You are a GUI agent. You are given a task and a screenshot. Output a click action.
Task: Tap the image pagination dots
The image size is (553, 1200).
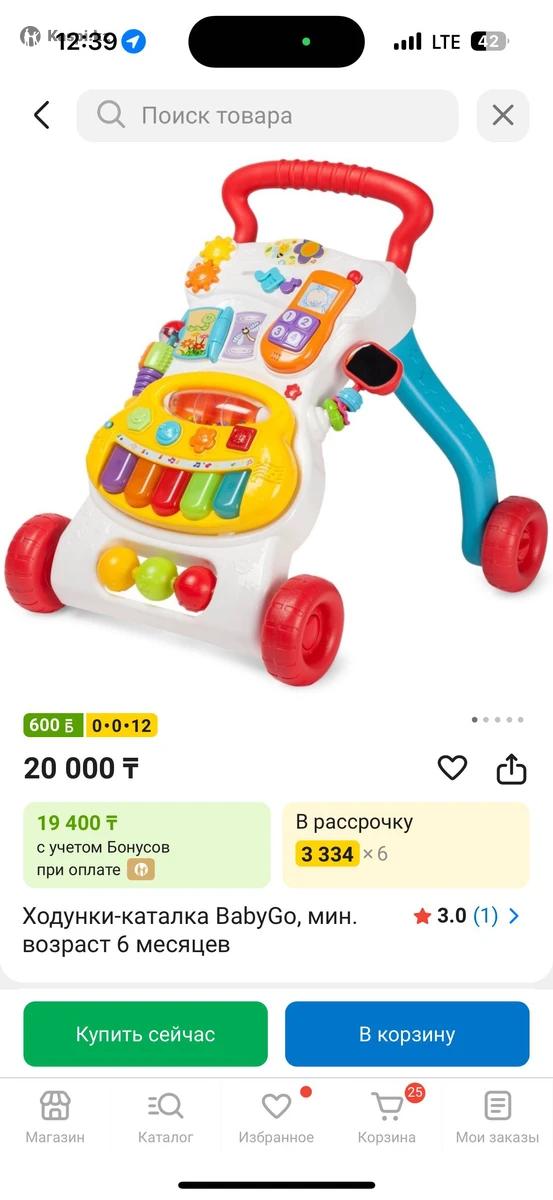497,719
